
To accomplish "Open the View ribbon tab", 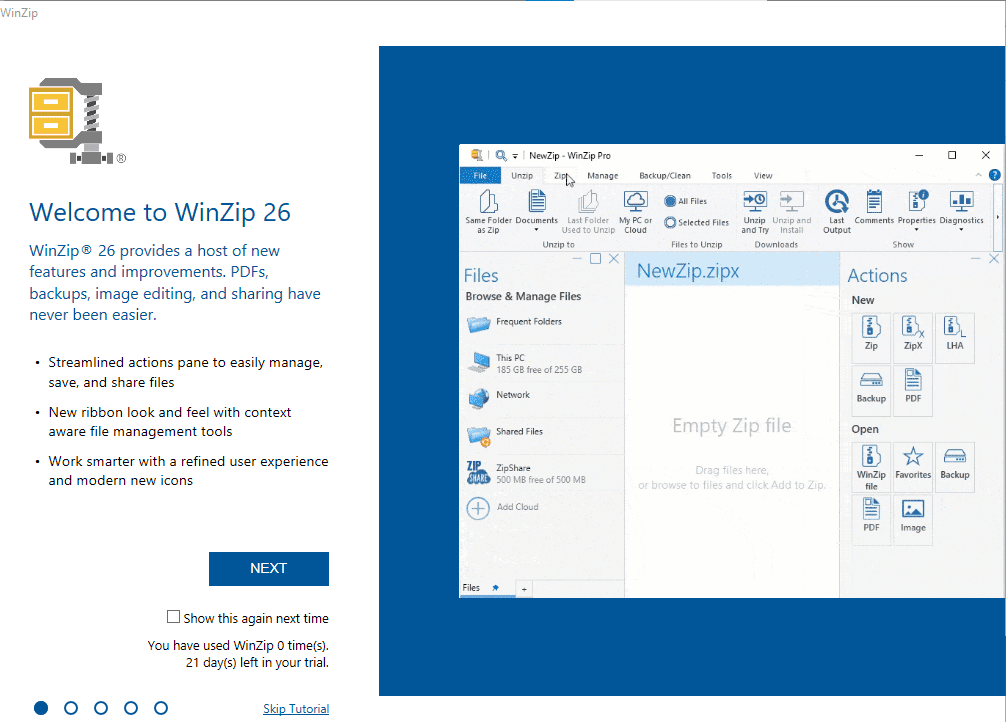I will [x=763, y=175].
